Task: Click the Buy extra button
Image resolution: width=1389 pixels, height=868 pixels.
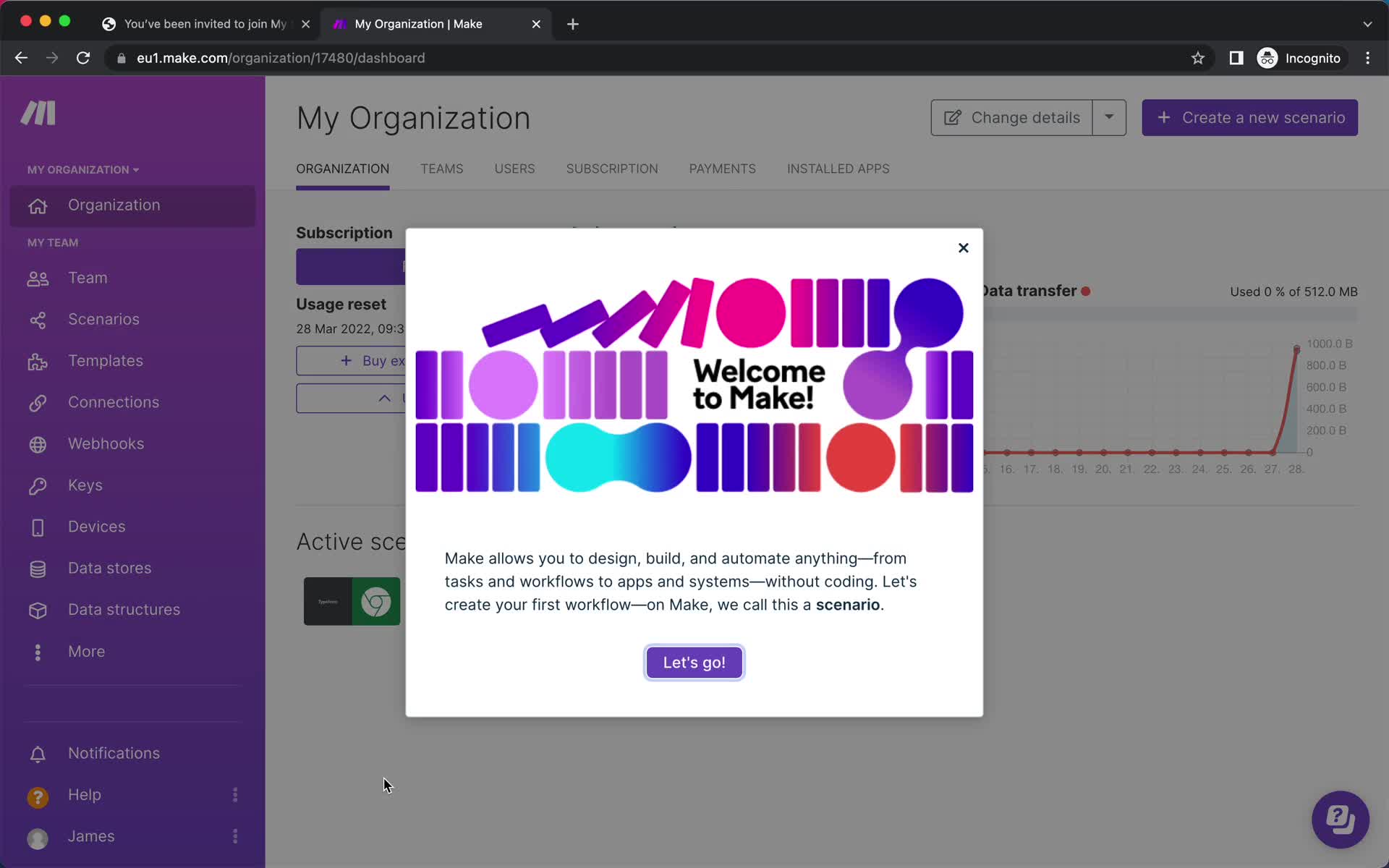Action: pos(351,361)
